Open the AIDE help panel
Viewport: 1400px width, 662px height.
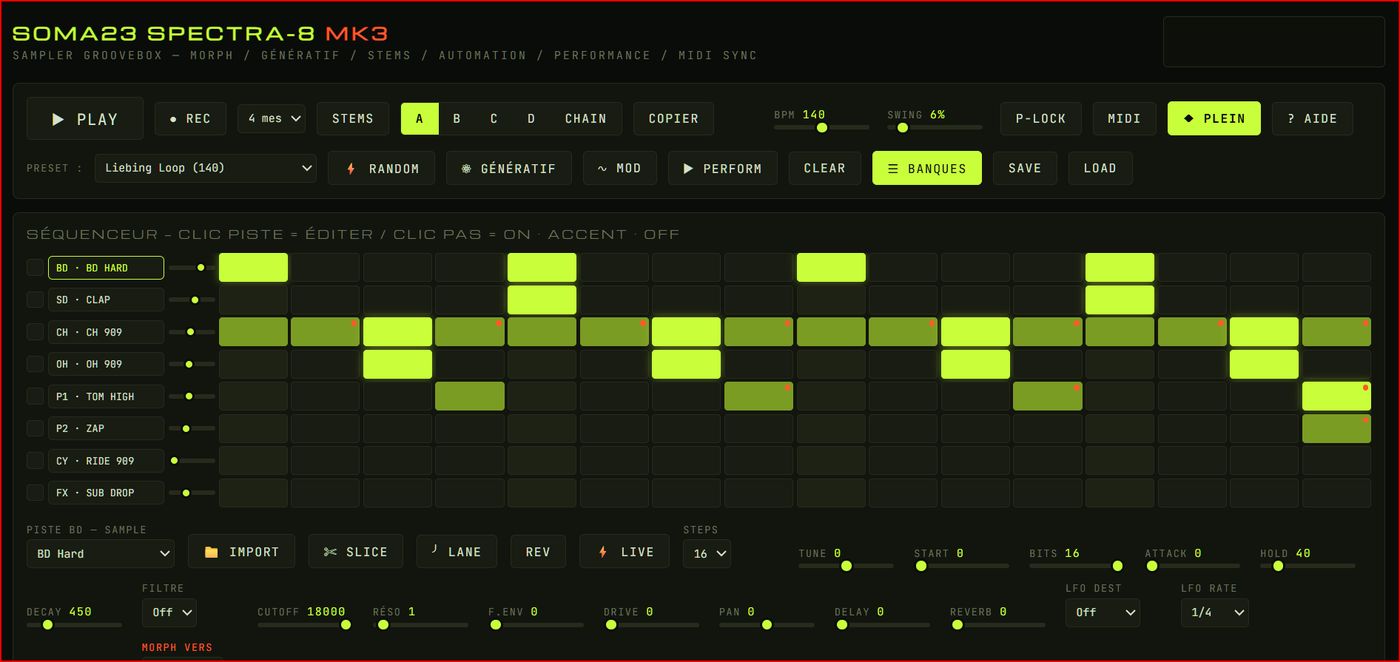tap(1312, 118)
